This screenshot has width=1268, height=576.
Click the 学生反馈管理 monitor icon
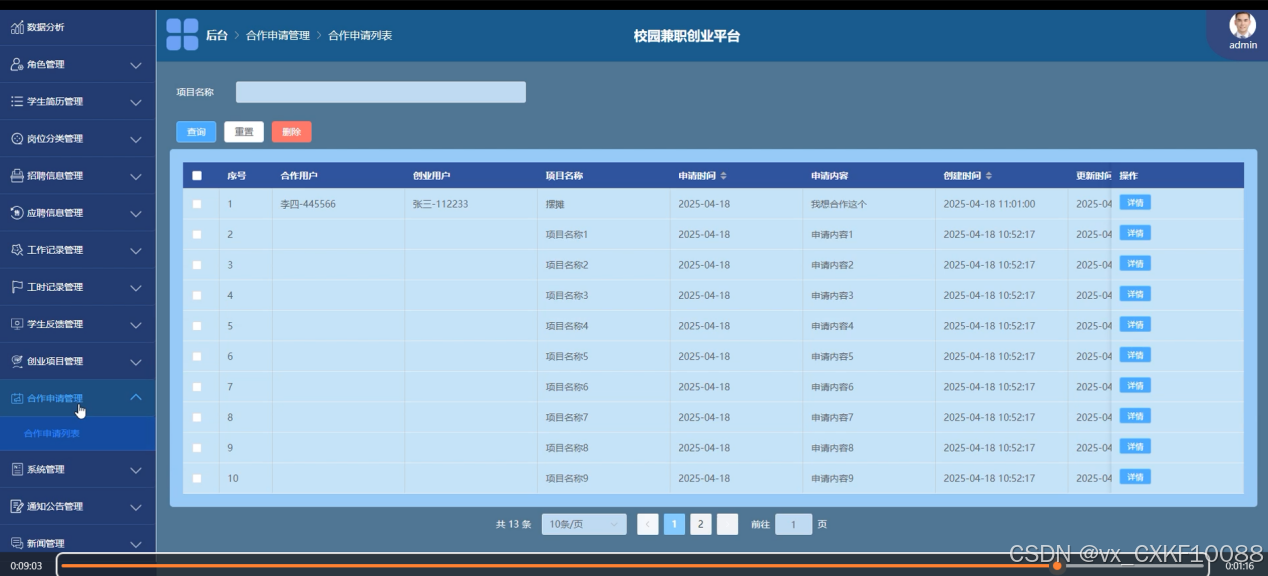pos(17,324)
